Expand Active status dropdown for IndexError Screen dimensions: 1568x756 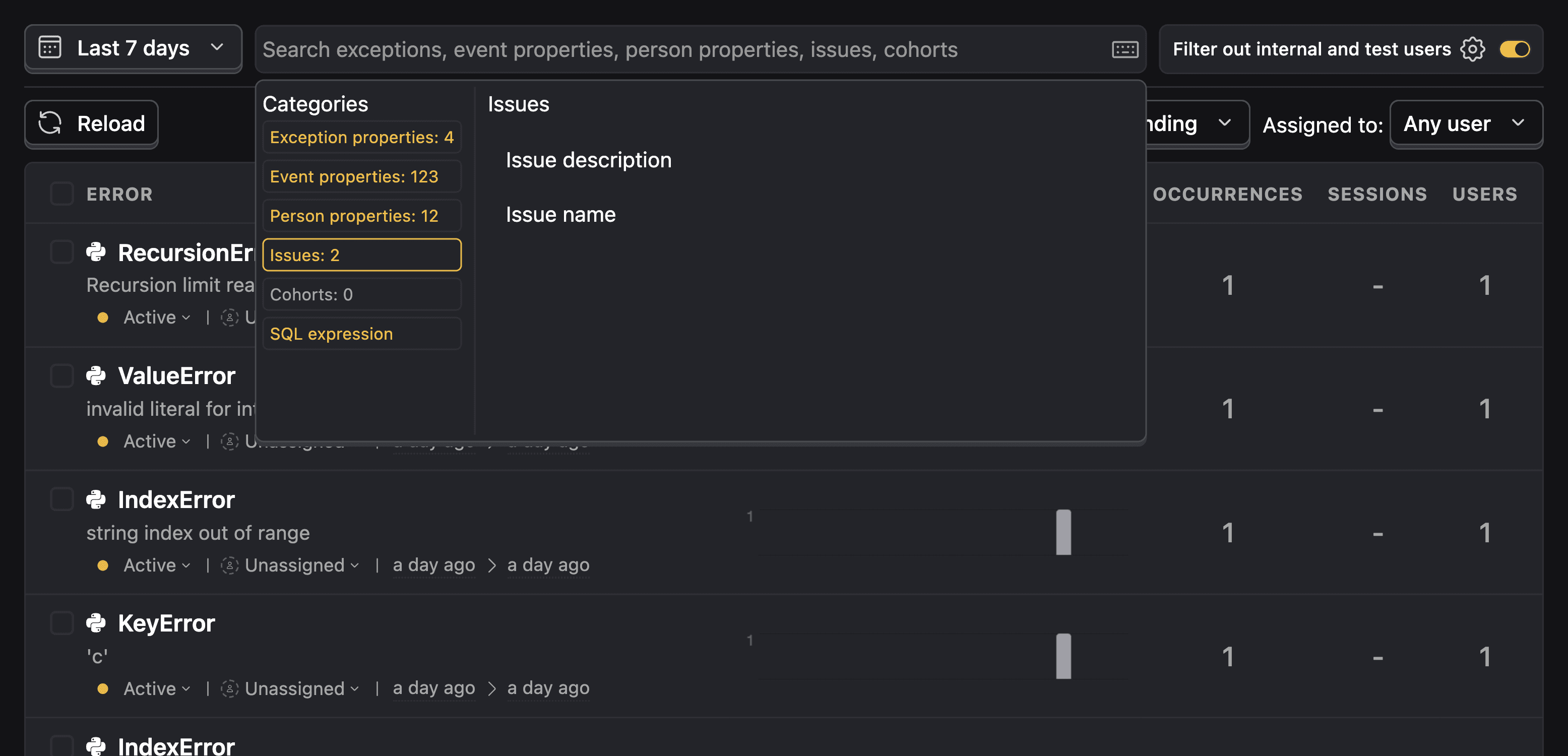[x=157, y=565]
